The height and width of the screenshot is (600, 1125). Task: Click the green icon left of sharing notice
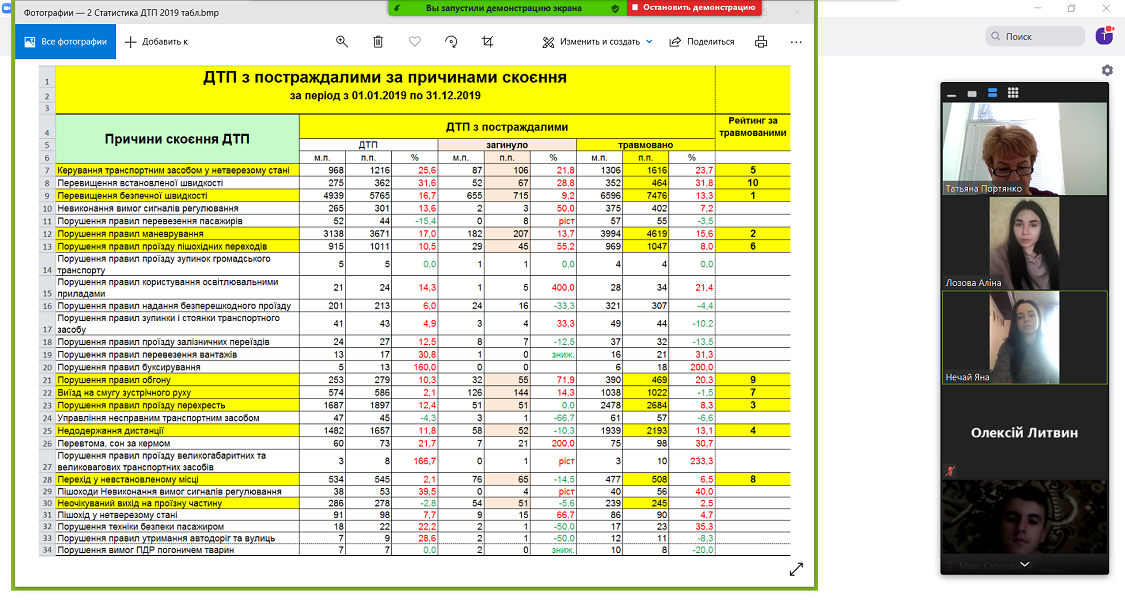[398, 8]
